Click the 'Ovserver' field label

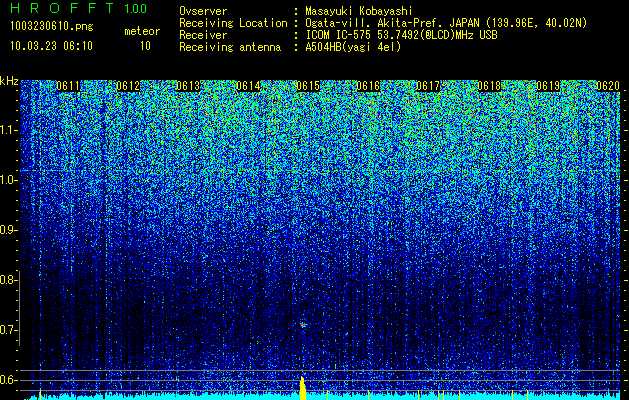(x=203, y=11)
